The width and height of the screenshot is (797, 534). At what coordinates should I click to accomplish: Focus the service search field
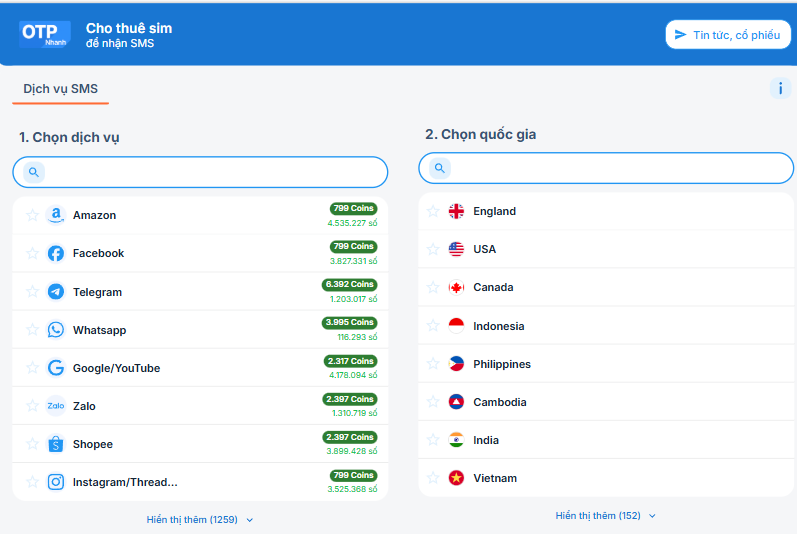(212, 172)
